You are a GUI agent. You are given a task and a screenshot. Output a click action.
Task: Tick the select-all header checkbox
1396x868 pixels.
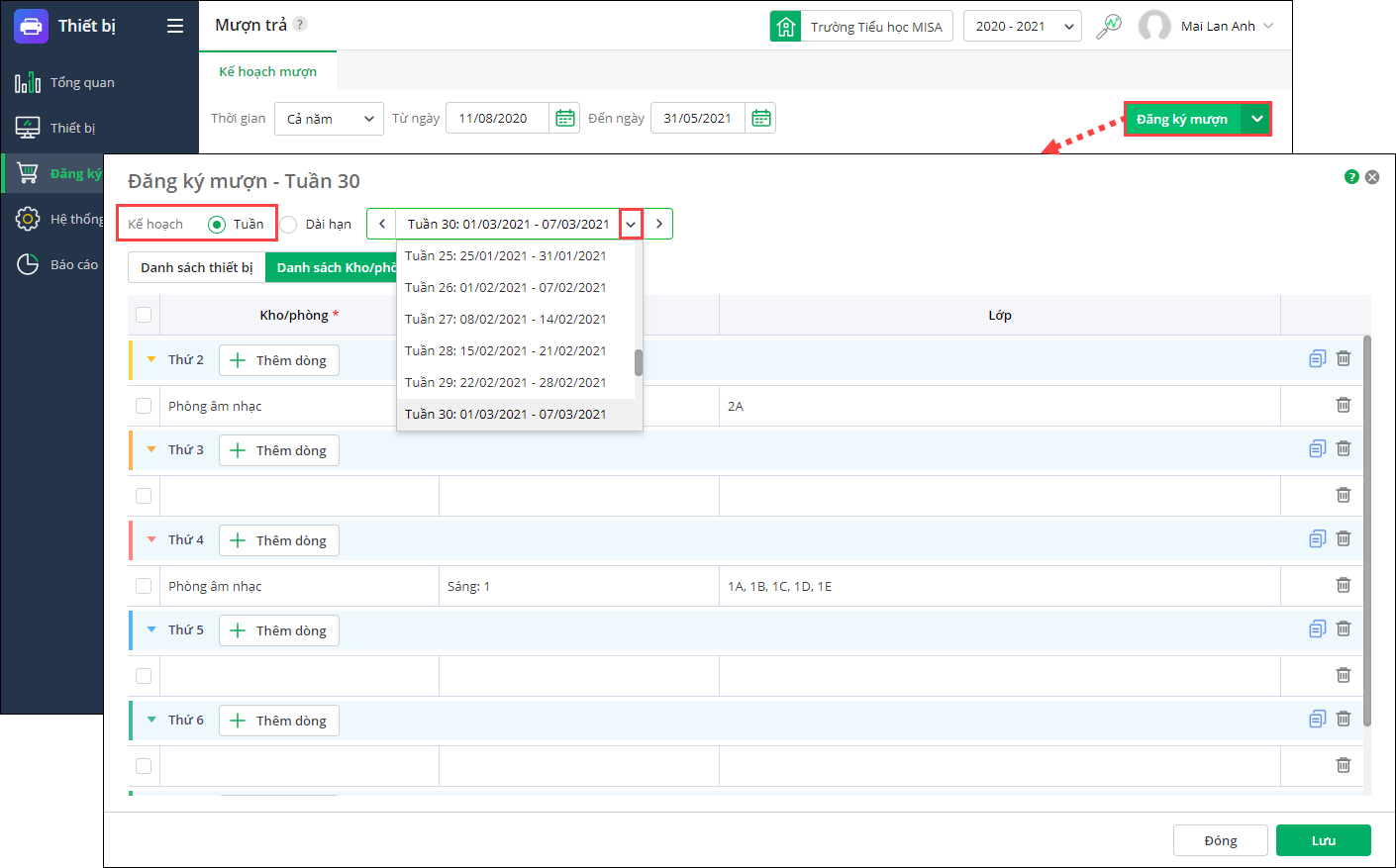point(144,315)
